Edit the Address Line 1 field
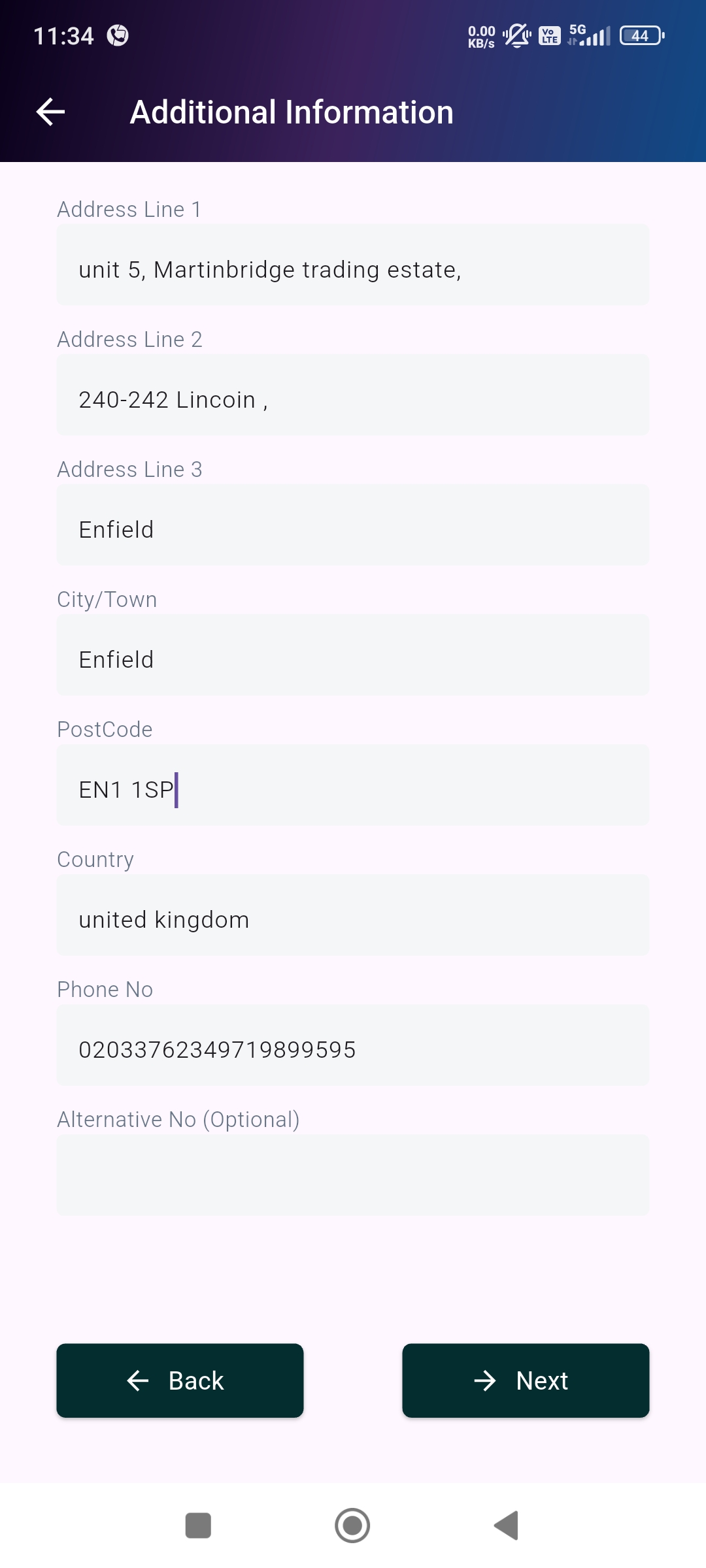 tap(353, 265)
